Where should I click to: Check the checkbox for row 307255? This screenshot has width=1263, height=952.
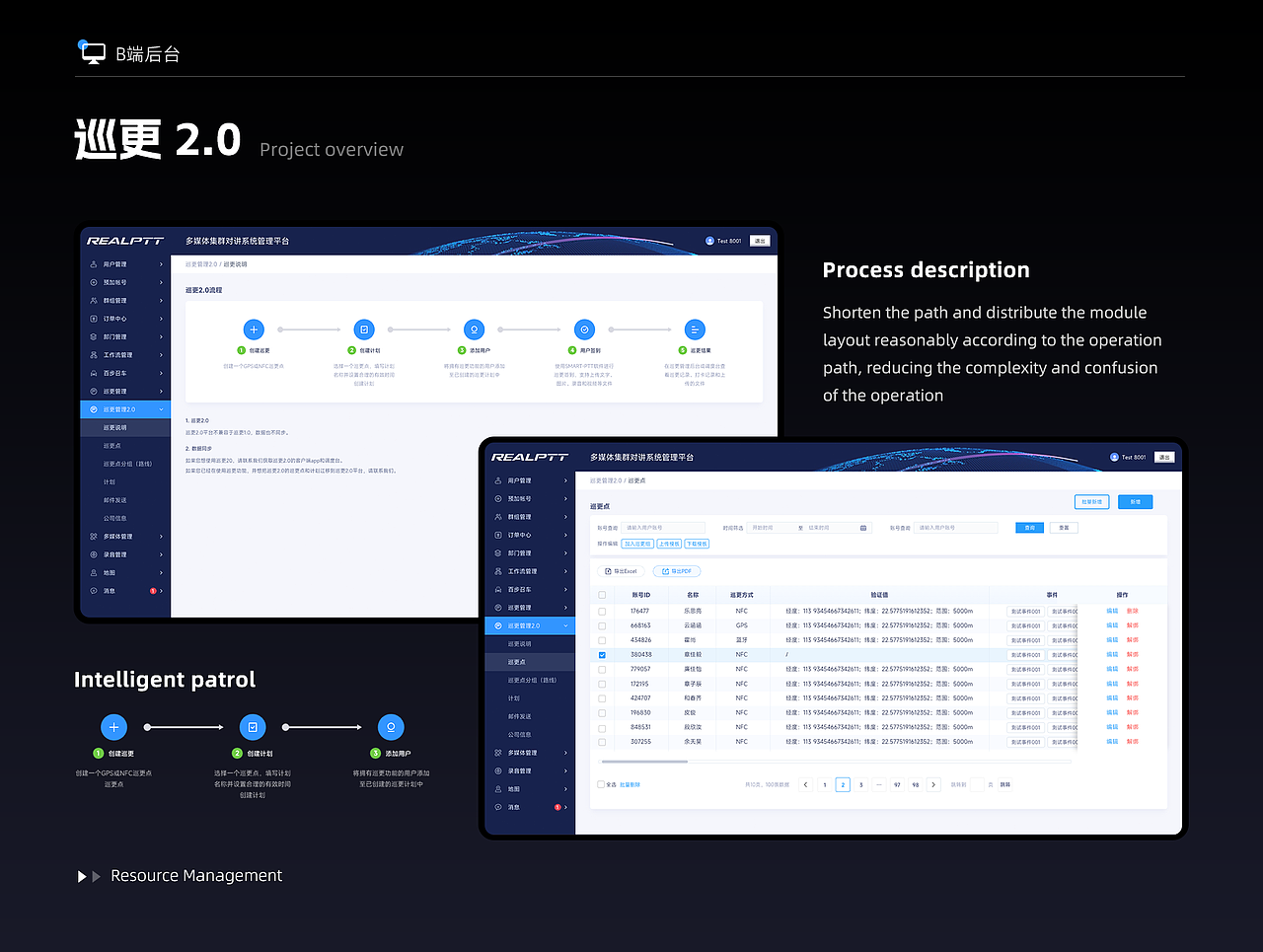coord(602,742)
